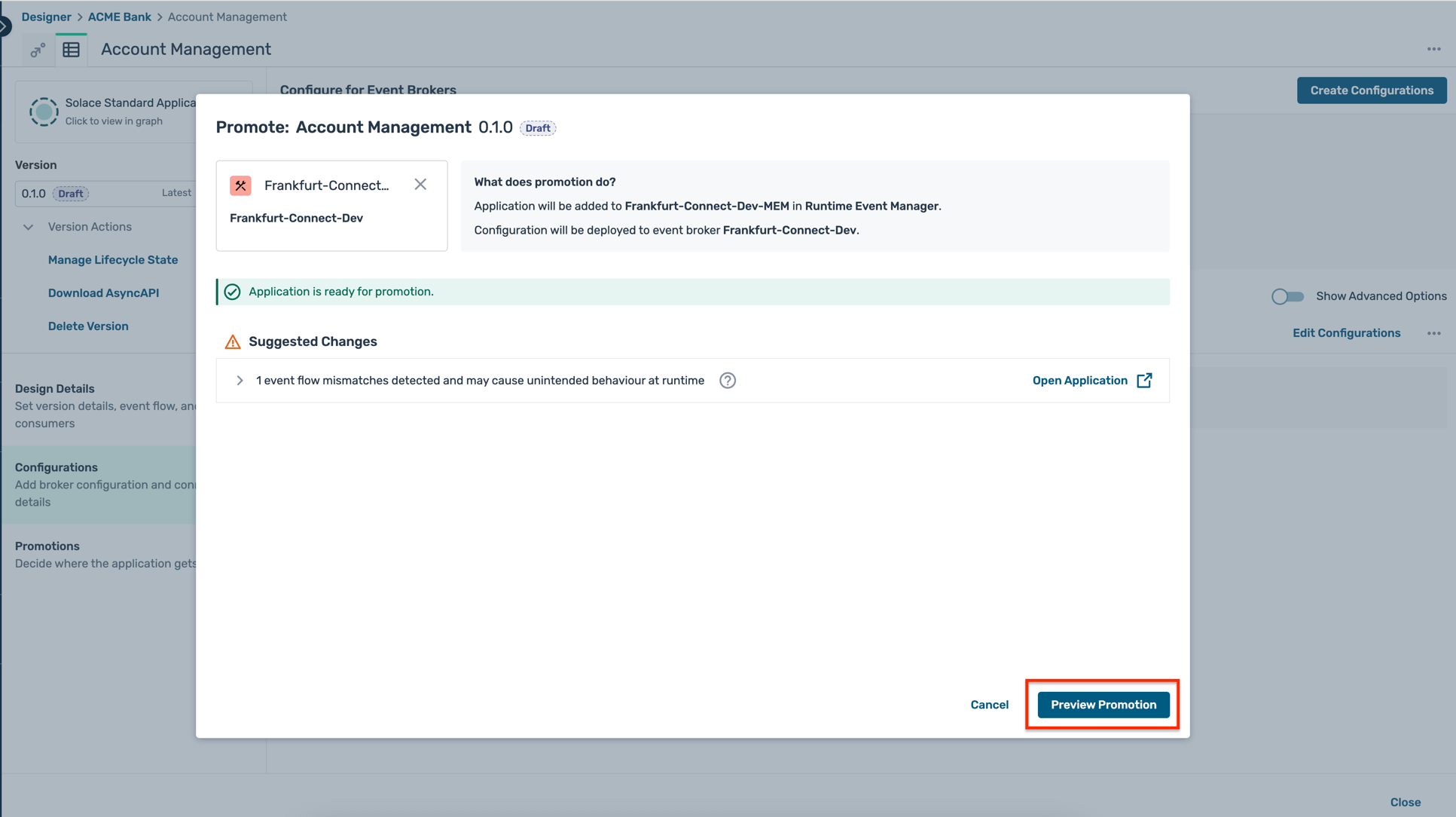This screenshot has height=817, width=1456.
Task: Select the Configurations section
Action: (56, 467)
